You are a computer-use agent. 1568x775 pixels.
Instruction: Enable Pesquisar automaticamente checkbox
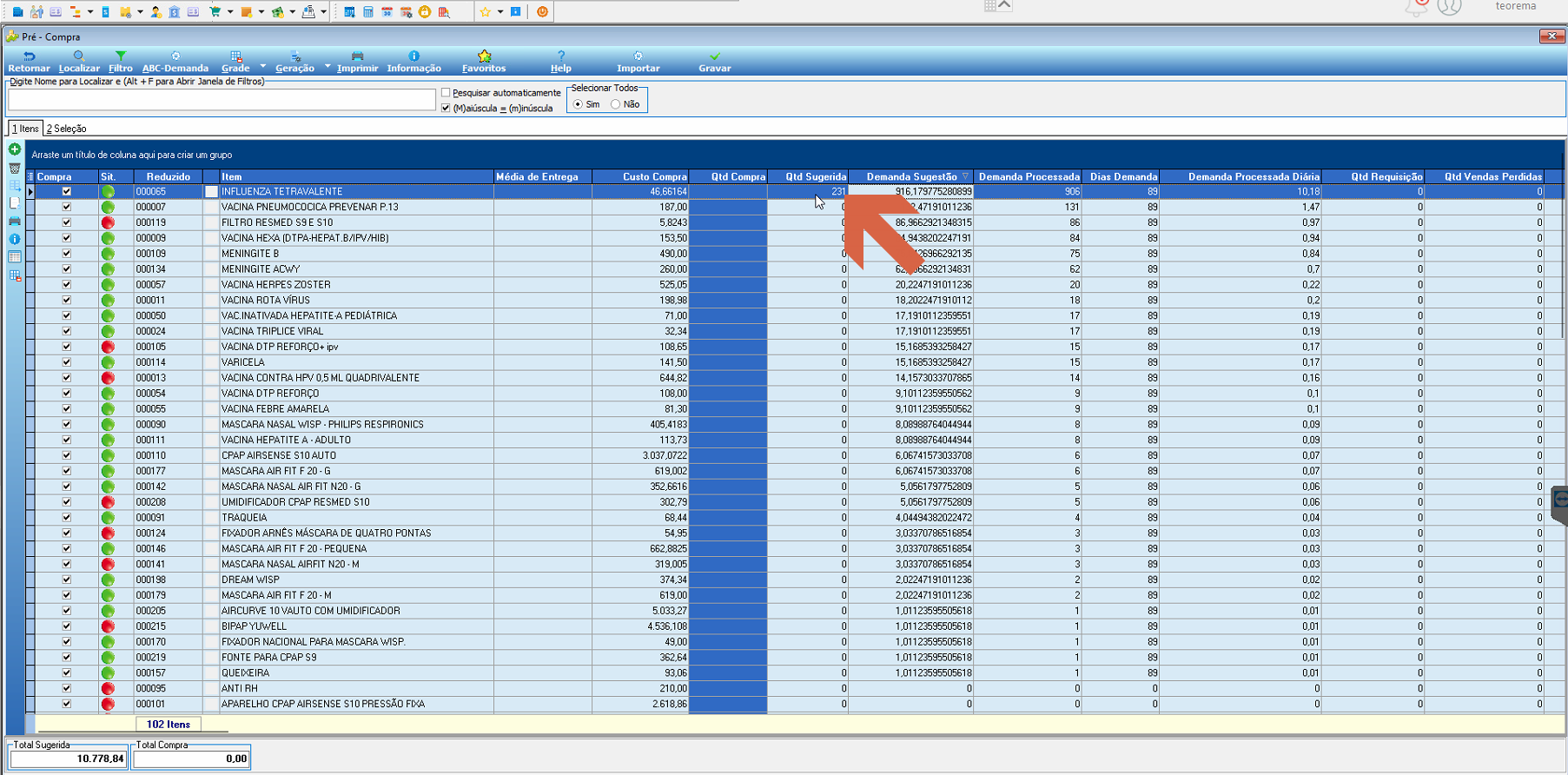[x=446, y=93]
